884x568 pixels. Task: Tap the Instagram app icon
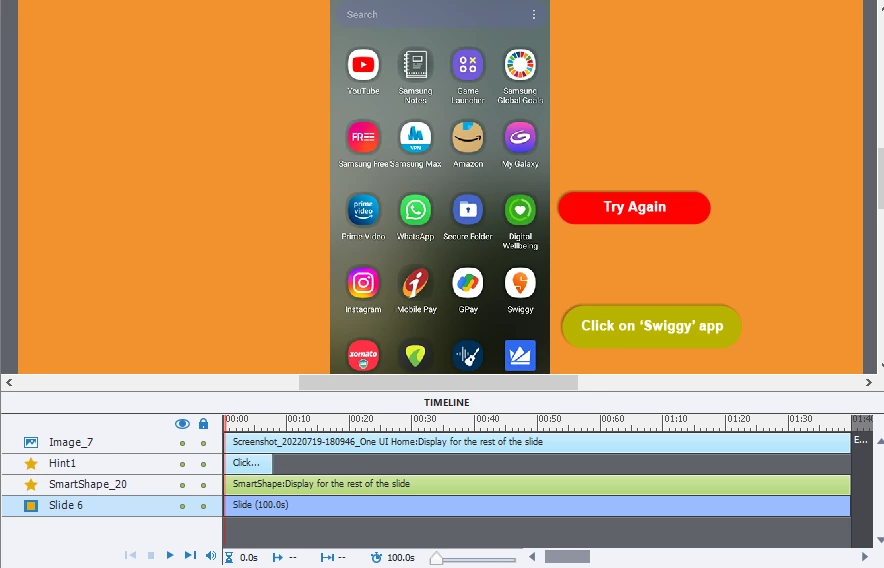point(363,283)
